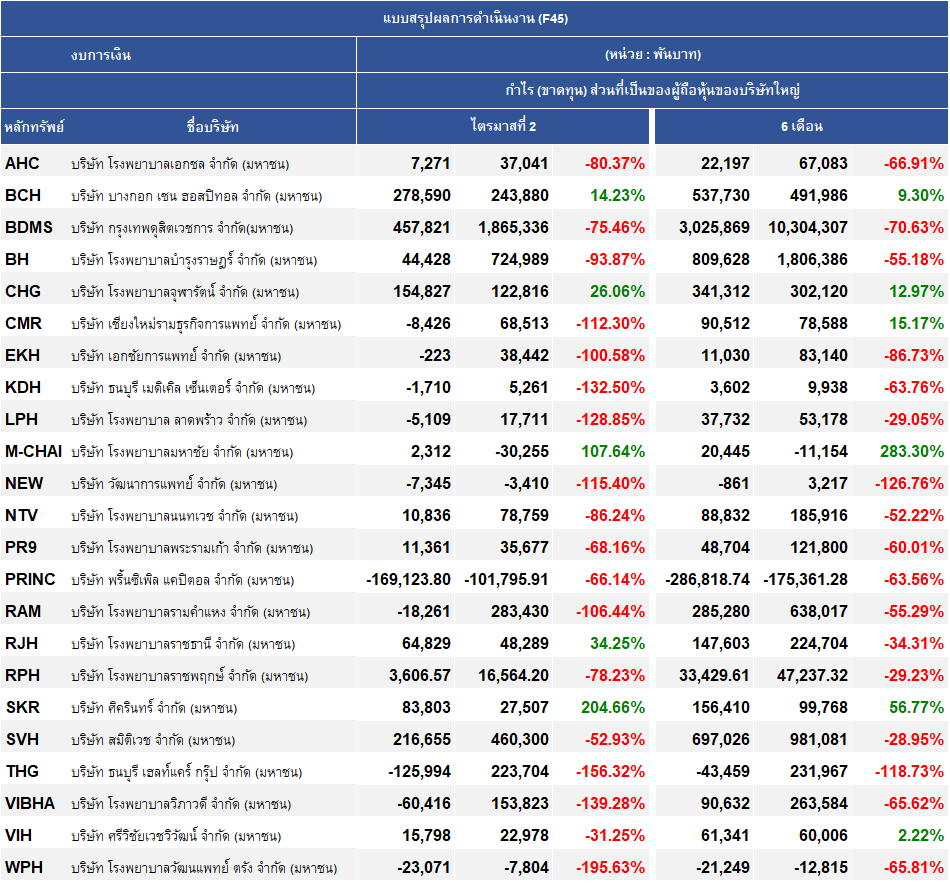Click the BDMS ticker symbol

29,227
